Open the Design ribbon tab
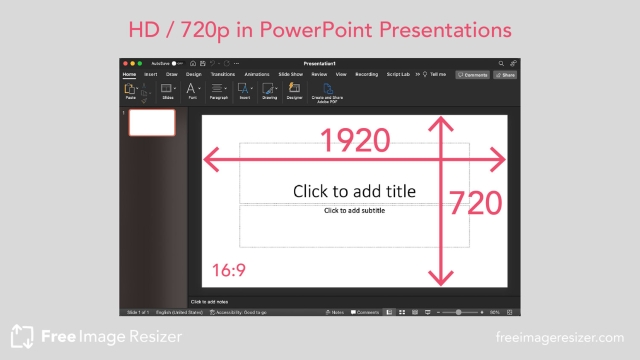Viewport: 640px width, 360px height. point(193,74)
